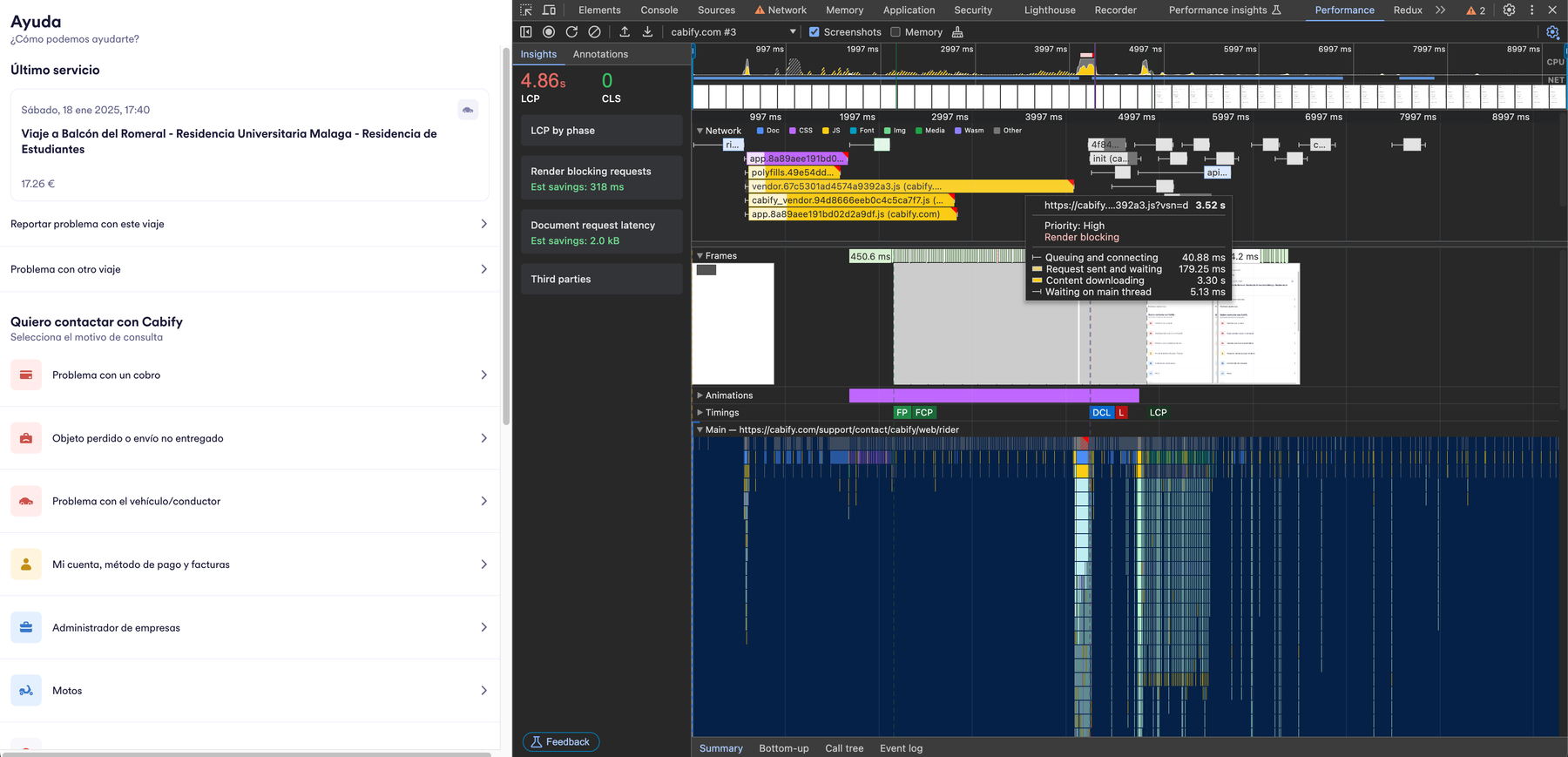
Task: Click the help page vertical scrollbar
Action: (x=506, y=236)
